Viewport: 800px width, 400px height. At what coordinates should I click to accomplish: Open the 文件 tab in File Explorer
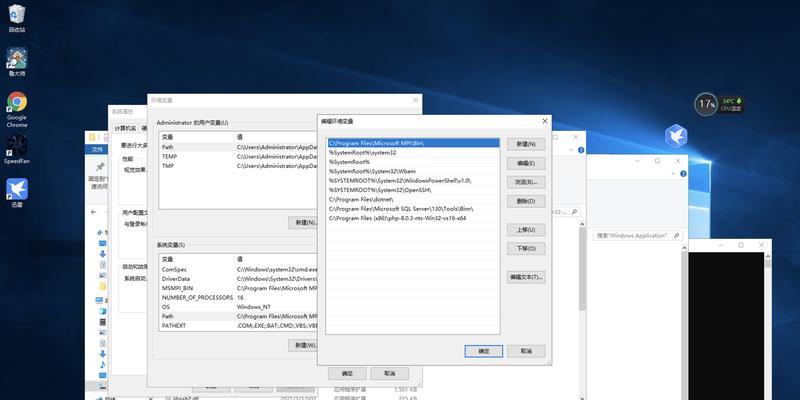[97, 149]
